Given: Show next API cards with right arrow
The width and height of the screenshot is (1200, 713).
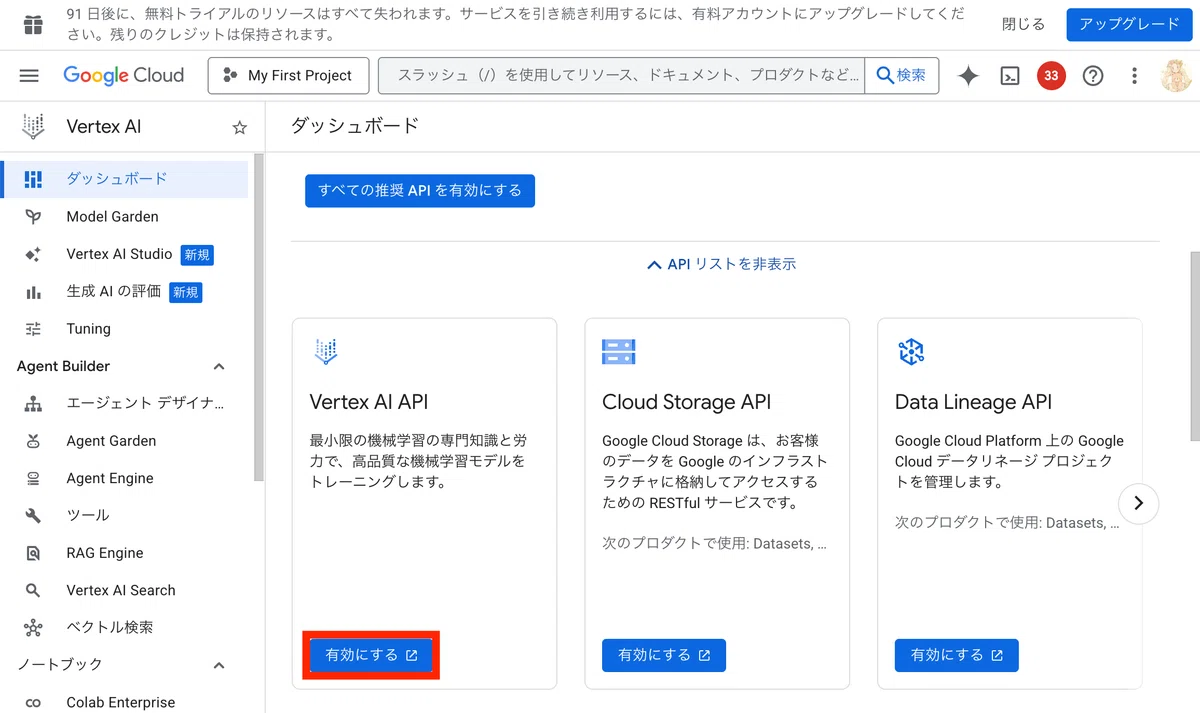Looking at the screenshot, I should point(1138,504).
